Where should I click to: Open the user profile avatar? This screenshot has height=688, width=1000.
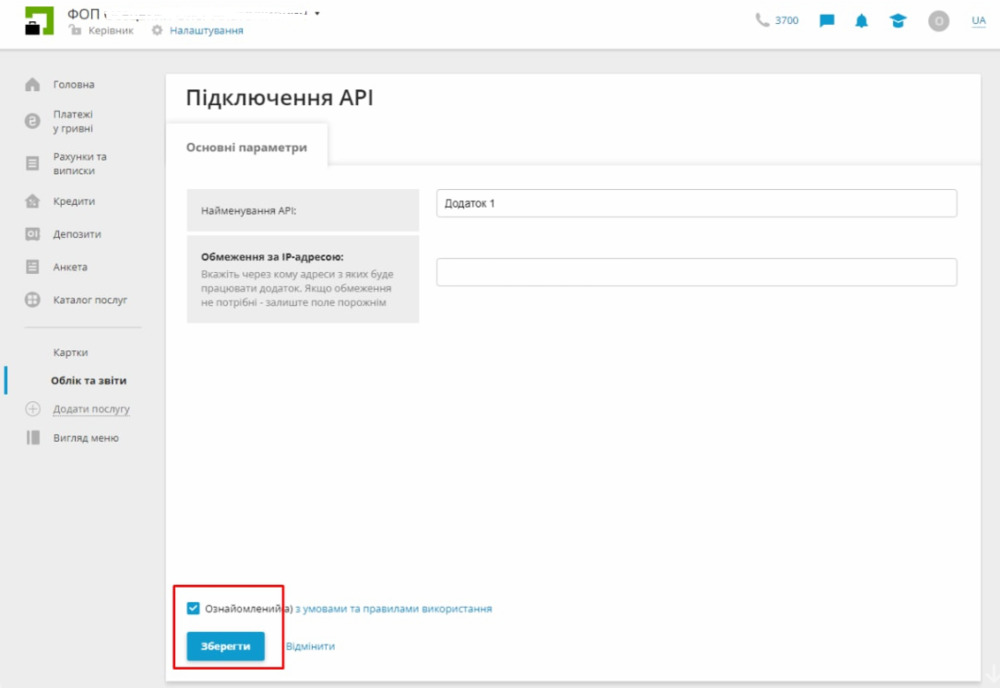coord(938,21)
